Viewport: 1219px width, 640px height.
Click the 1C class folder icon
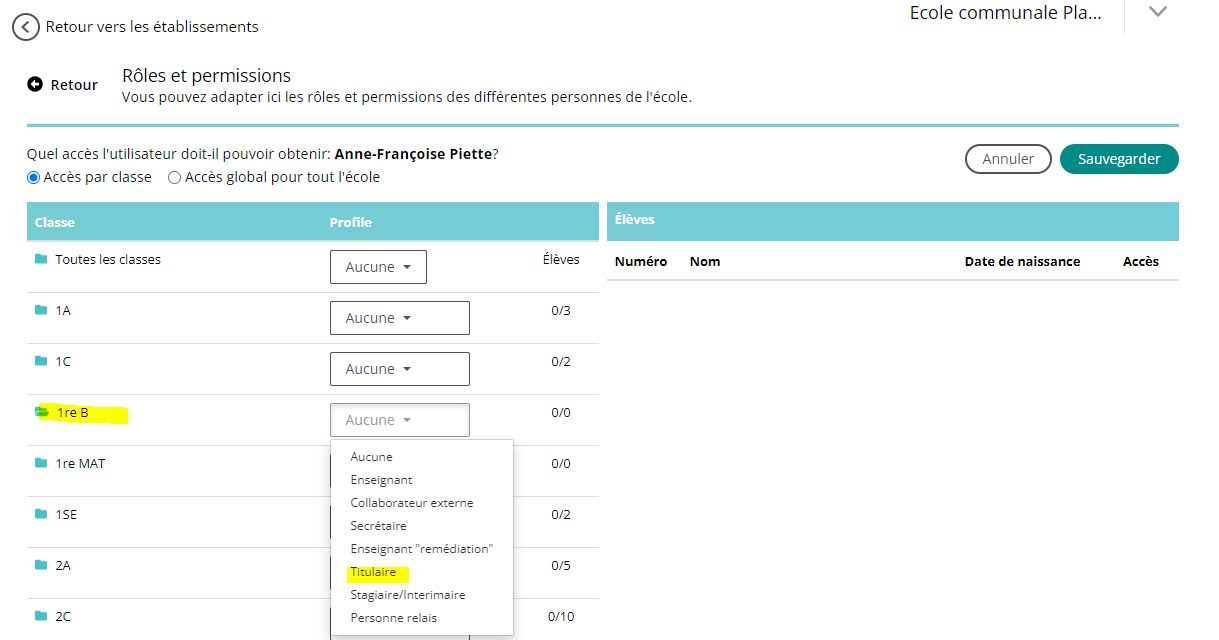click(41, 361)
